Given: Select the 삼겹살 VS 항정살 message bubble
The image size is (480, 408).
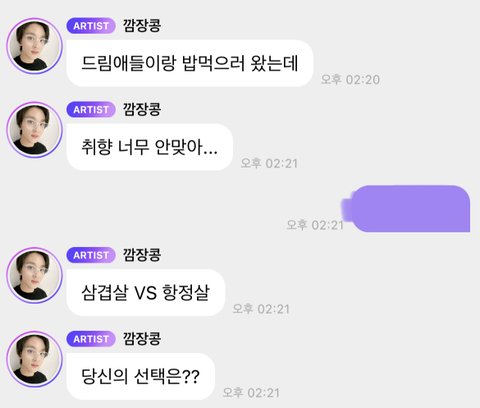Looking at the screenshot, I should point(146,292).
